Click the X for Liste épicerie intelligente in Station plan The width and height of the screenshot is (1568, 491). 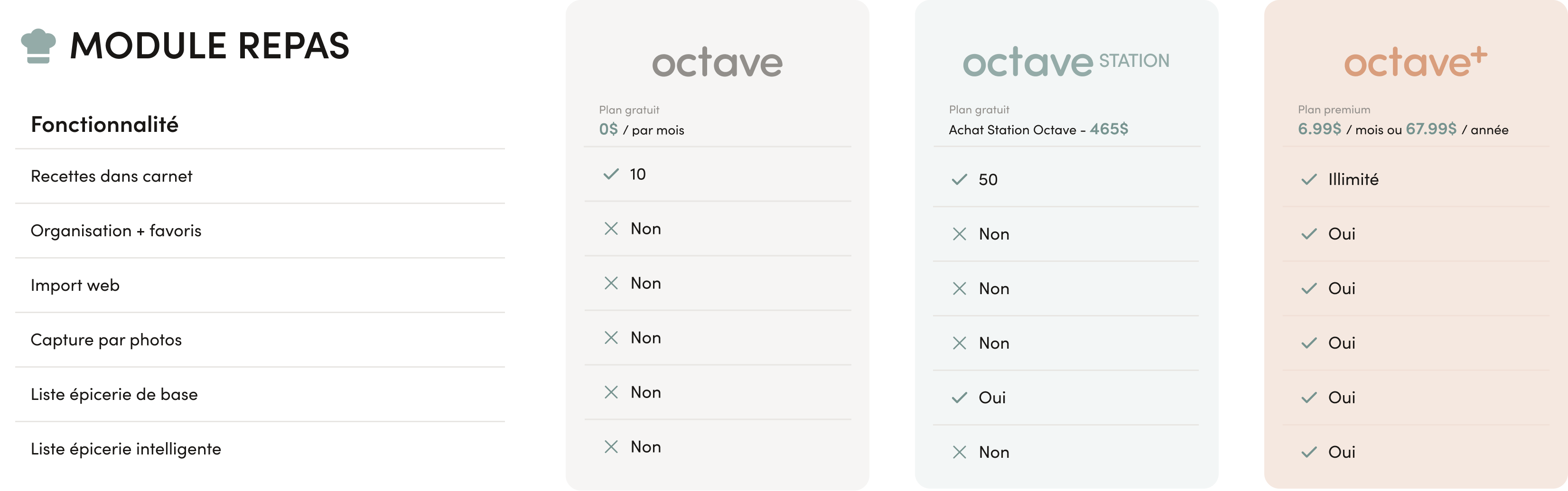(x=959, y=452)
